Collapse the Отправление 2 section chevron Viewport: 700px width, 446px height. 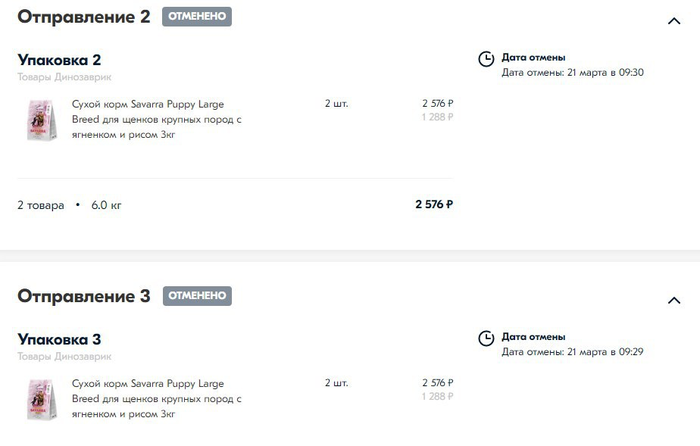click(x=674, y=21)
